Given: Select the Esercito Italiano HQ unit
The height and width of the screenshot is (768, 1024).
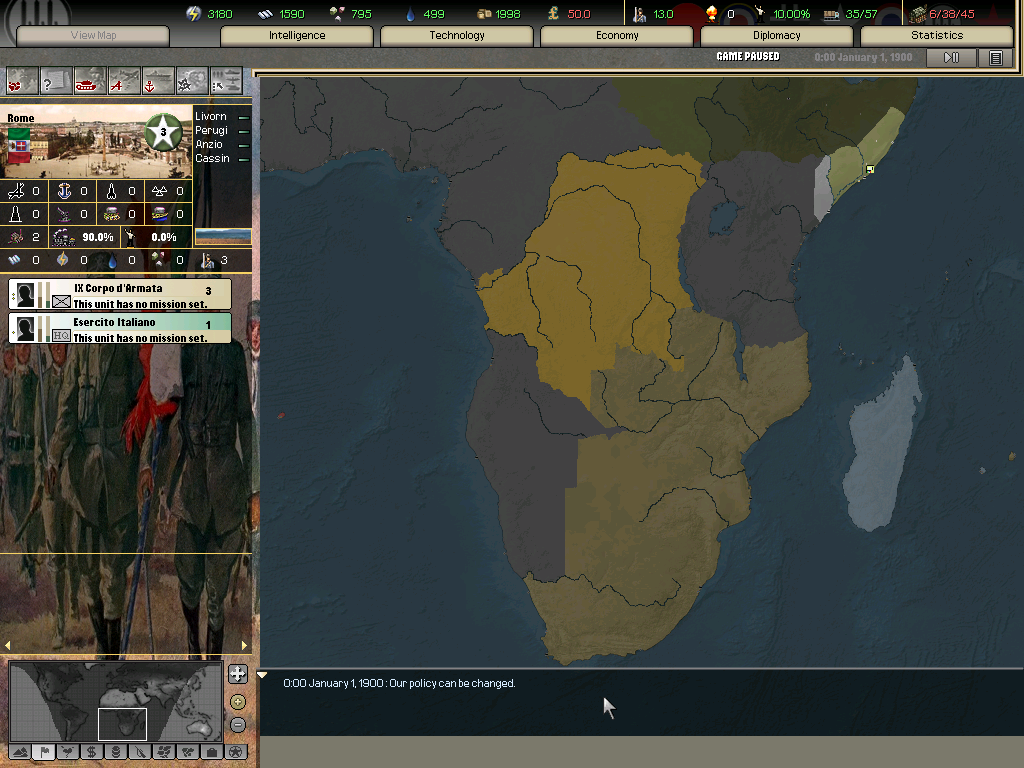Looking at the screenshot, I should click(x=120, y=329).
